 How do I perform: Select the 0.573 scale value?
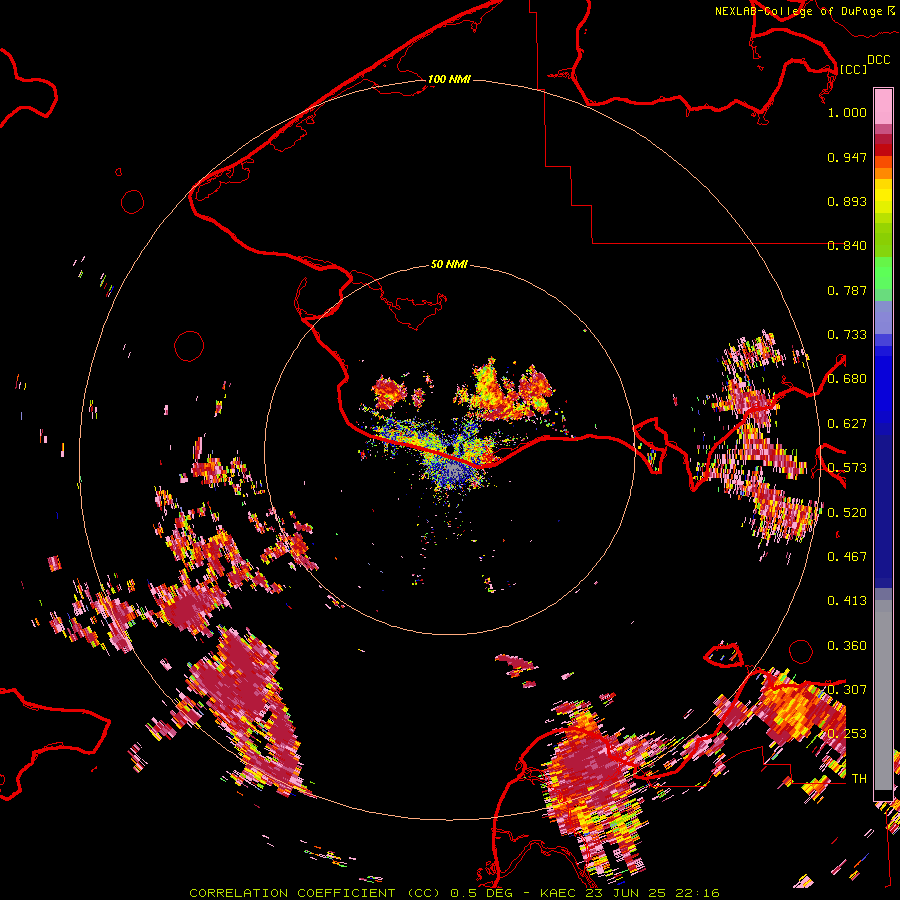(x=847, y=468)
